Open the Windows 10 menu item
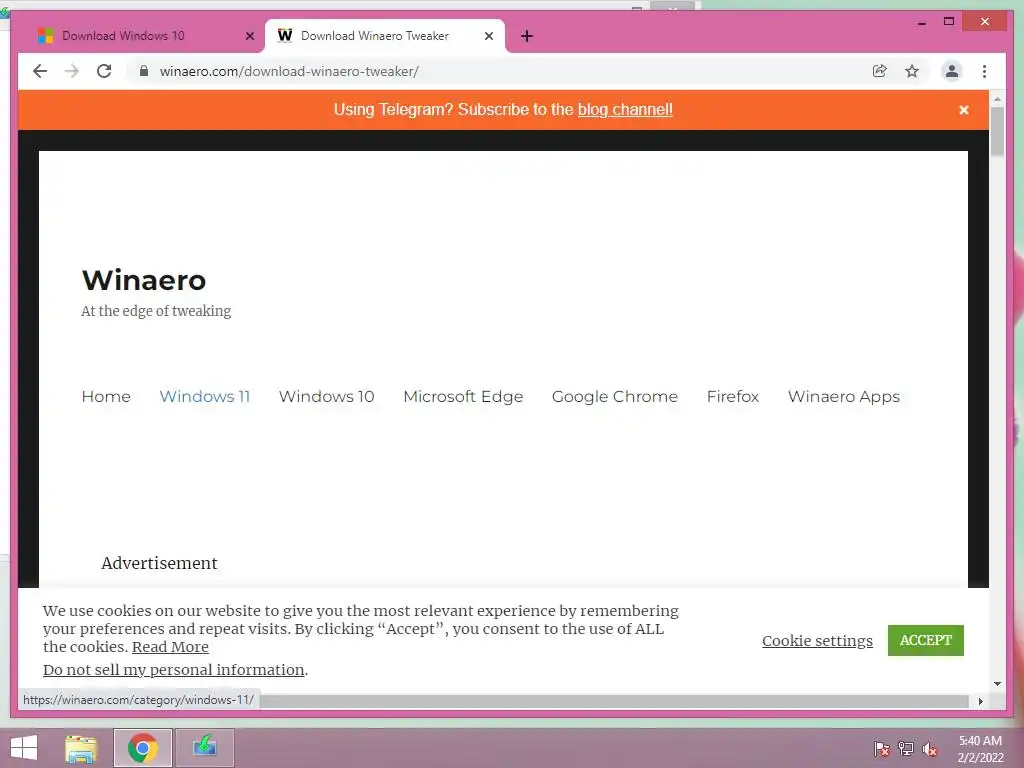Screen dimensions: 1024x768 [x=327, y=396]
